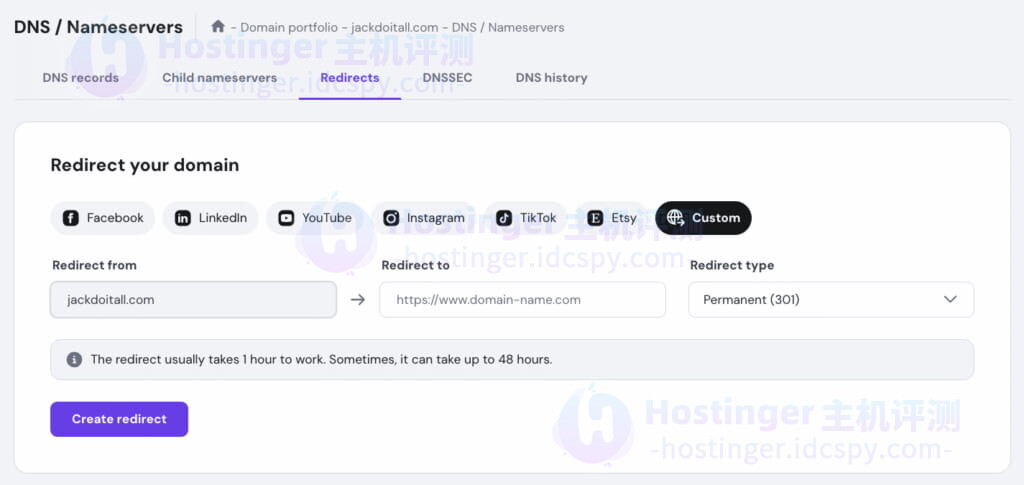Click the info icon in redirect notice
This screenshot has height=485, width=1024.
(x=74, y=360)
